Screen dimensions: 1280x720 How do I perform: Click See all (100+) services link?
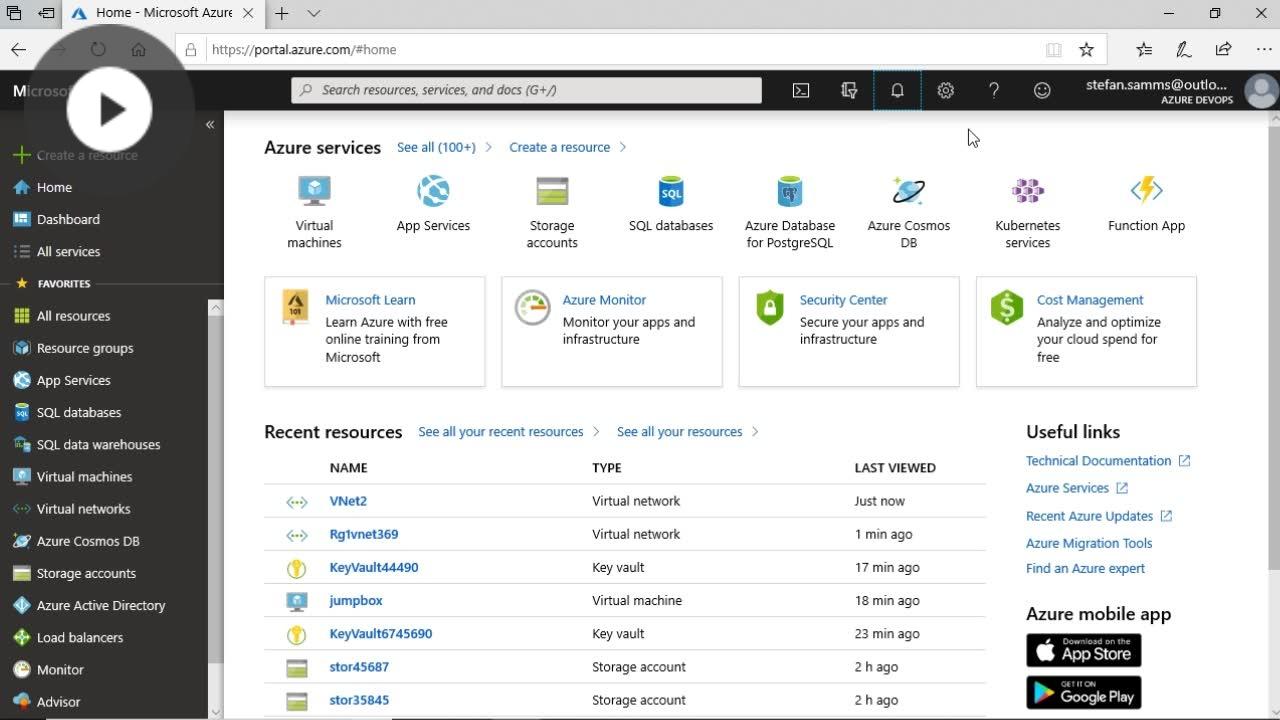(x=436, y=147)
